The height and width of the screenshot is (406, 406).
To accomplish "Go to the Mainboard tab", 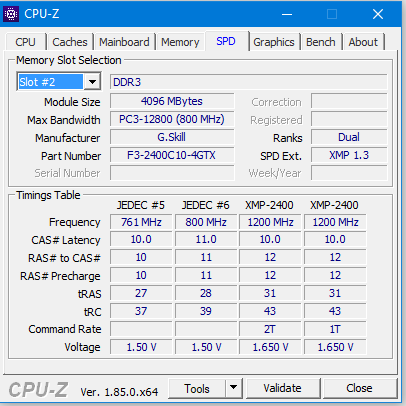I will 124,42.
